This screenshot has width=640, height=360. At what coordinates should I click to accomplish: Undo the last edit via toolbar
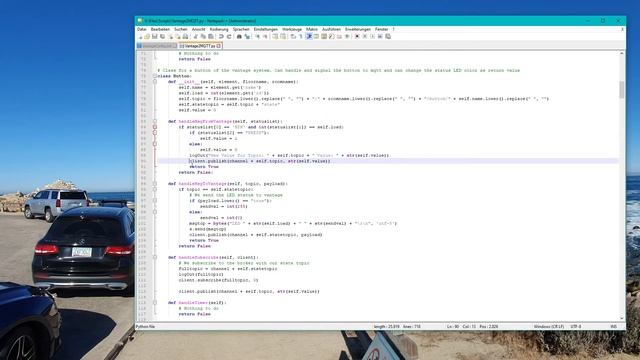(221, 36)
